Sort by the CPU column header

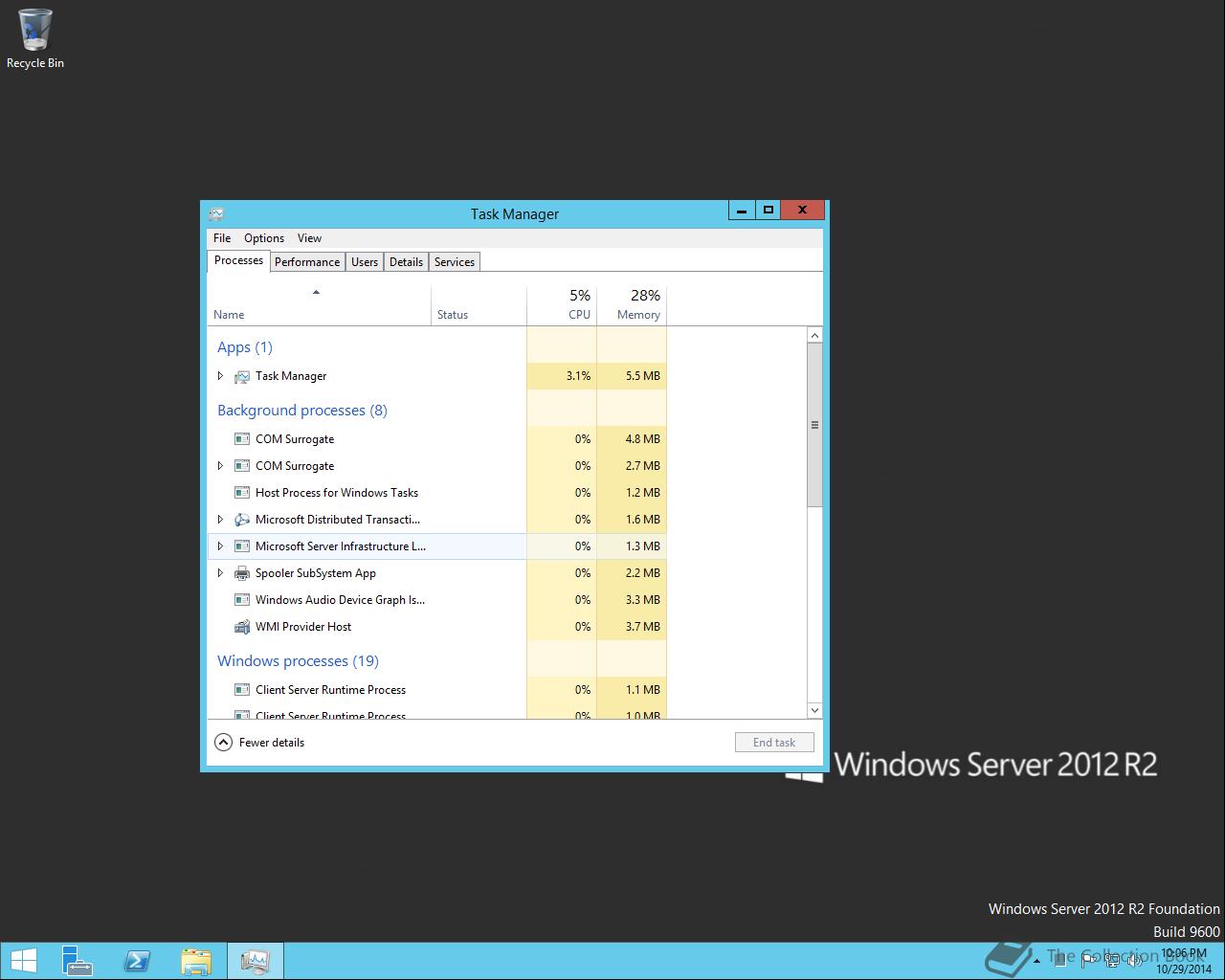pyautogui.click(x=562, y=305)
